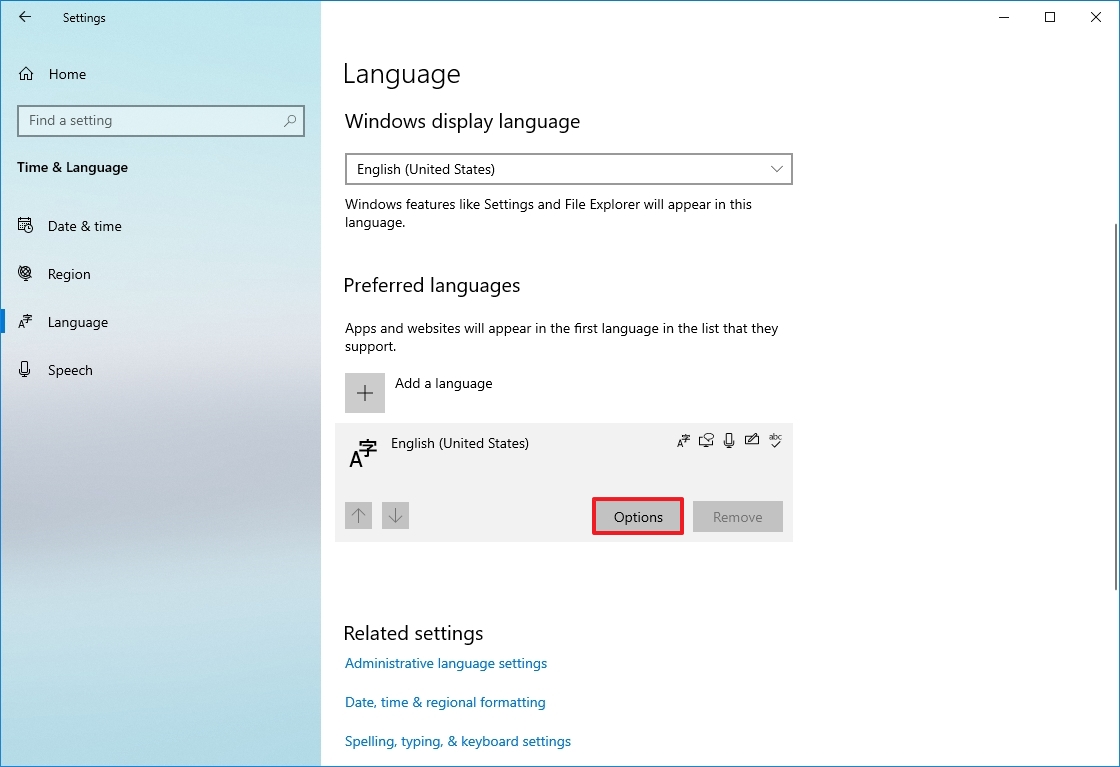Screen dimensions: 1120x767
Task: Close the Settings window
Action: tap(1096, 17)
